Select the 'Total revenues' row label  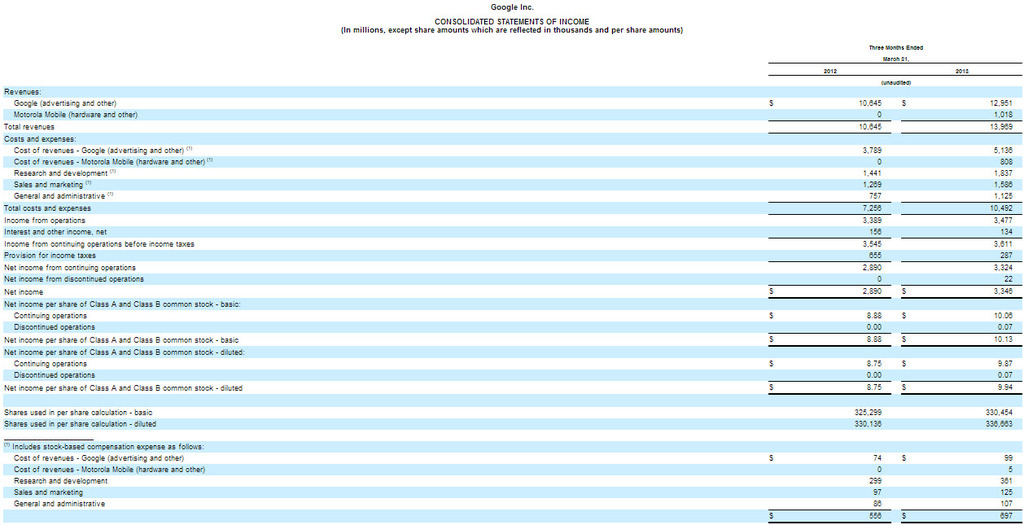pyautogui.click(x=29, y=127)
